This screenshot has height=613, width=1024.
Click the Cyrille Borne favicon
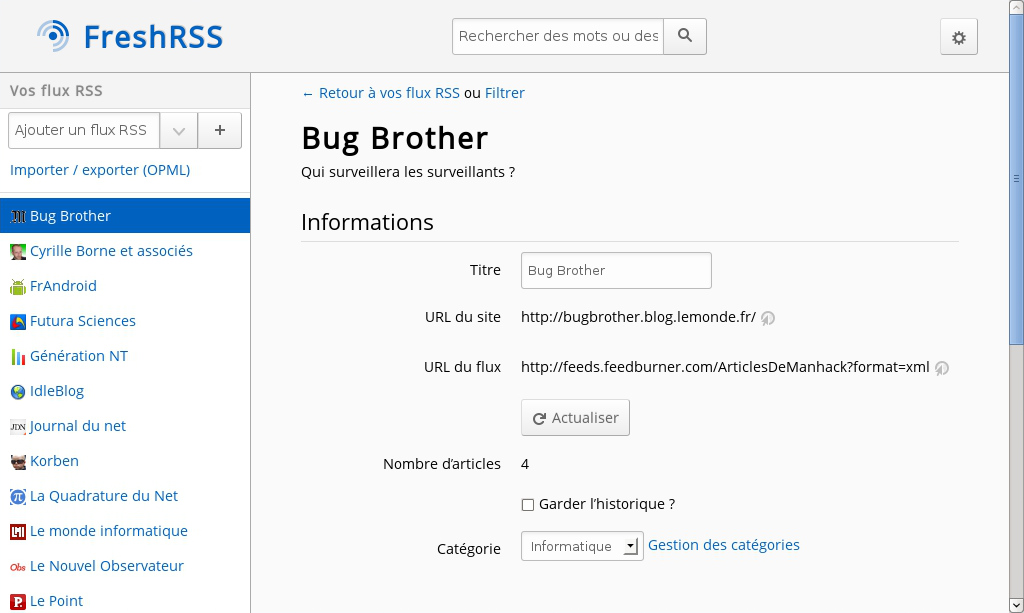pyautogui.click(x=18, y=251)
